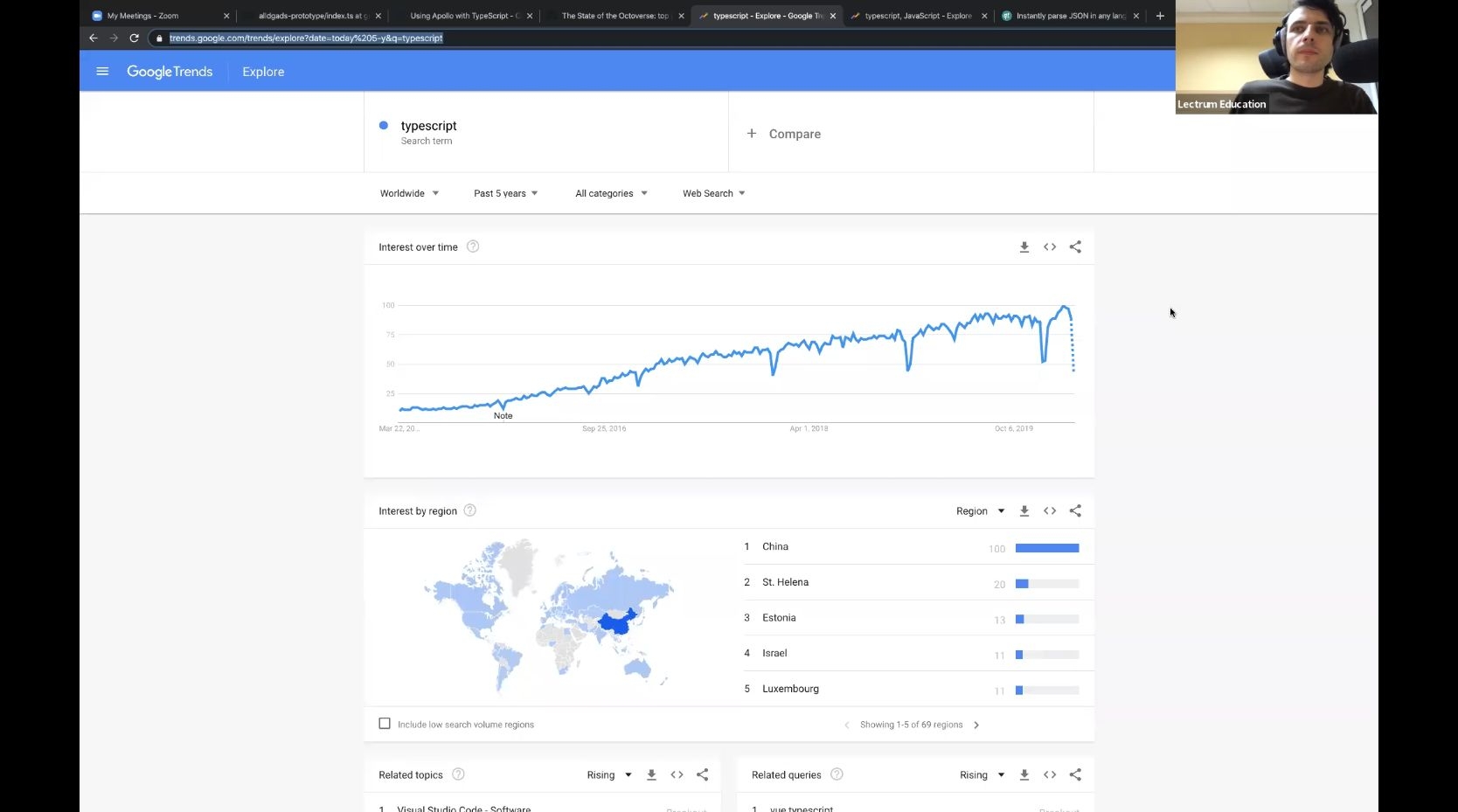Switch to the alldgads-prototype/index.ts tab
Viewport: 1458px width, 812px height.
[x=312, y=16]
